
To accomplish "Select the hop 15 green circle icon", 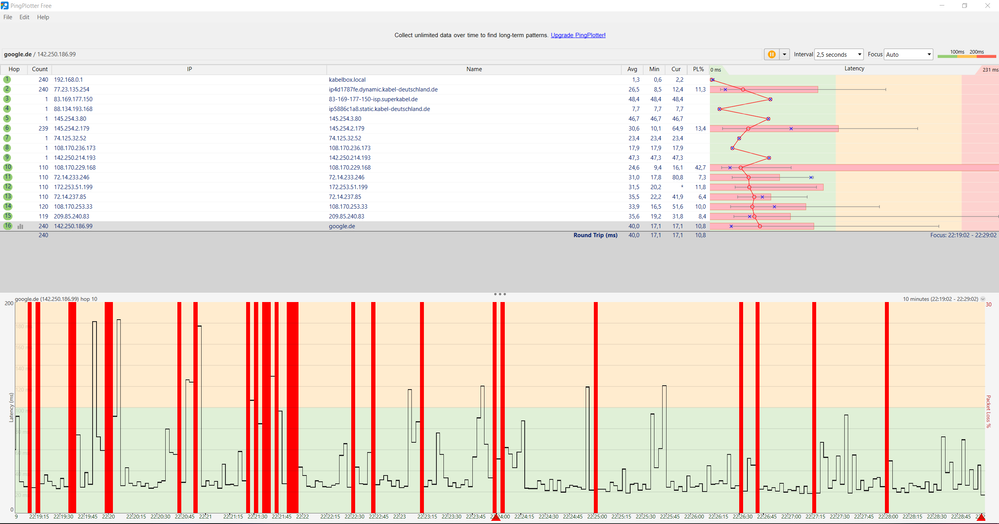I will [x=7, y=216].
